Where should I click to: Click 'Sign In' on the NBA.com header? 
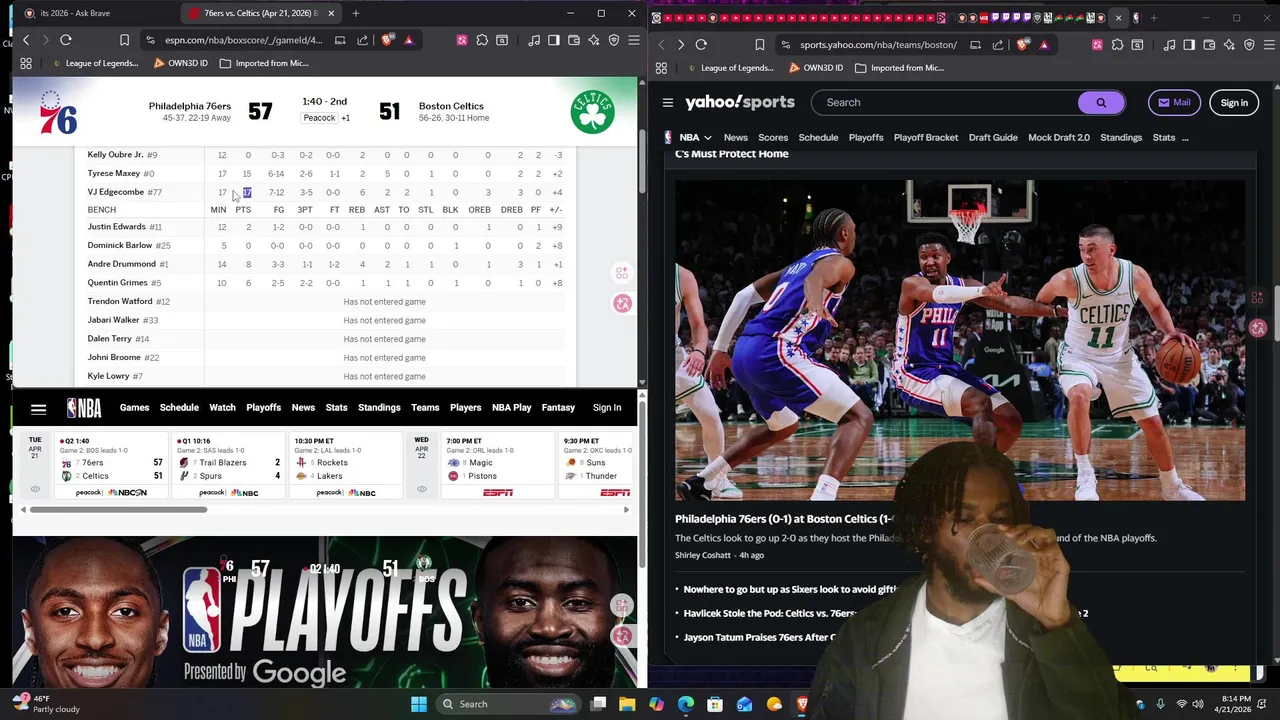pyautogui.click(x=607, y=408)
